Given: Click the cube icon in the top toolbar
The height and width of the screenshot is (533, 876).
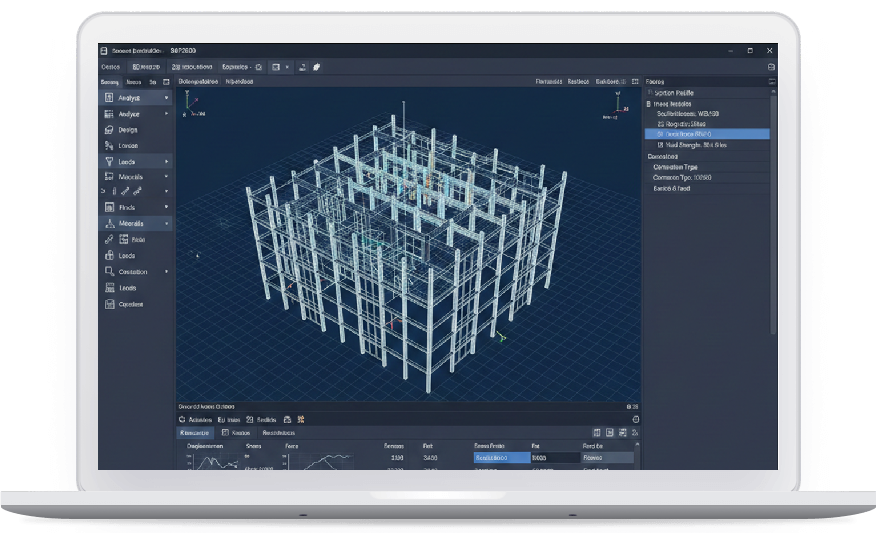Looking at the screenshot, I should (316, 67).
